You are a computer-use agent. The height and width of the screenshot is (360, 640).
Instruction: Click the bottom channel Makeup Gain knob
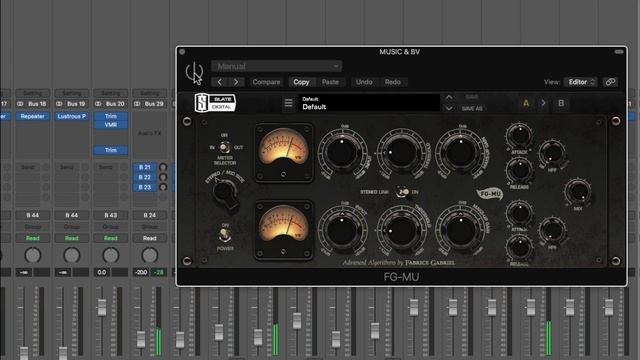(x=460, y=231)
